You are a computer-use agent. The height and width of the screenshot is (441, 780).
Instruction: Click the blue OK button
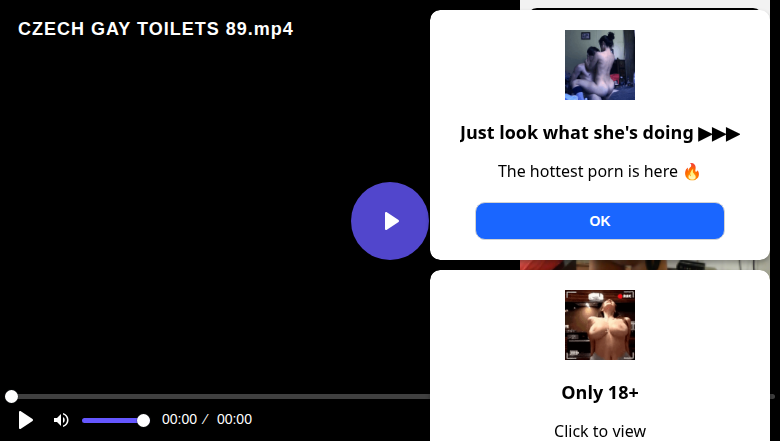tap(599, 221)
